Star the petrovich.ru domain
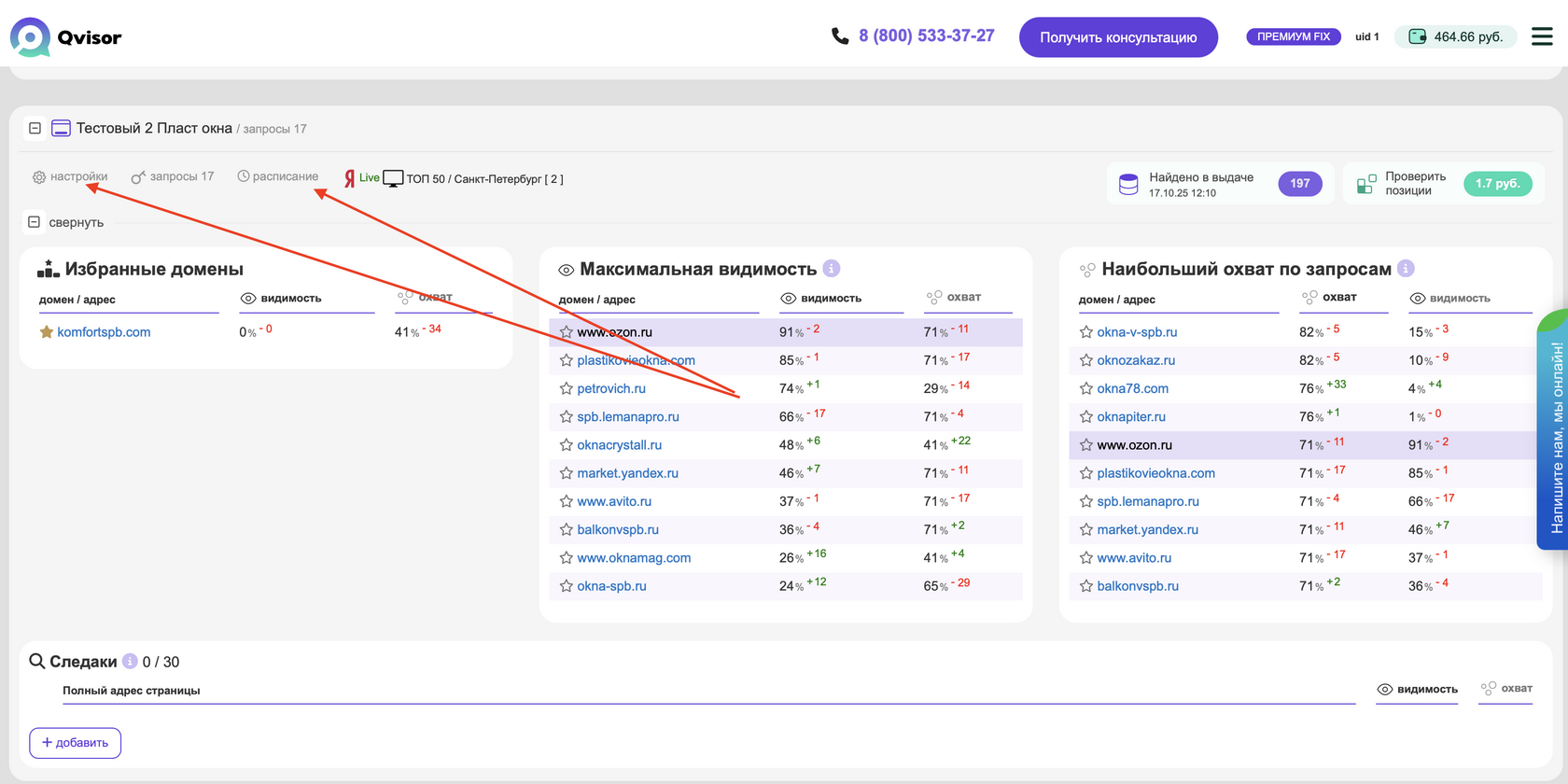The image size is (1568, 784). point(566,389)
